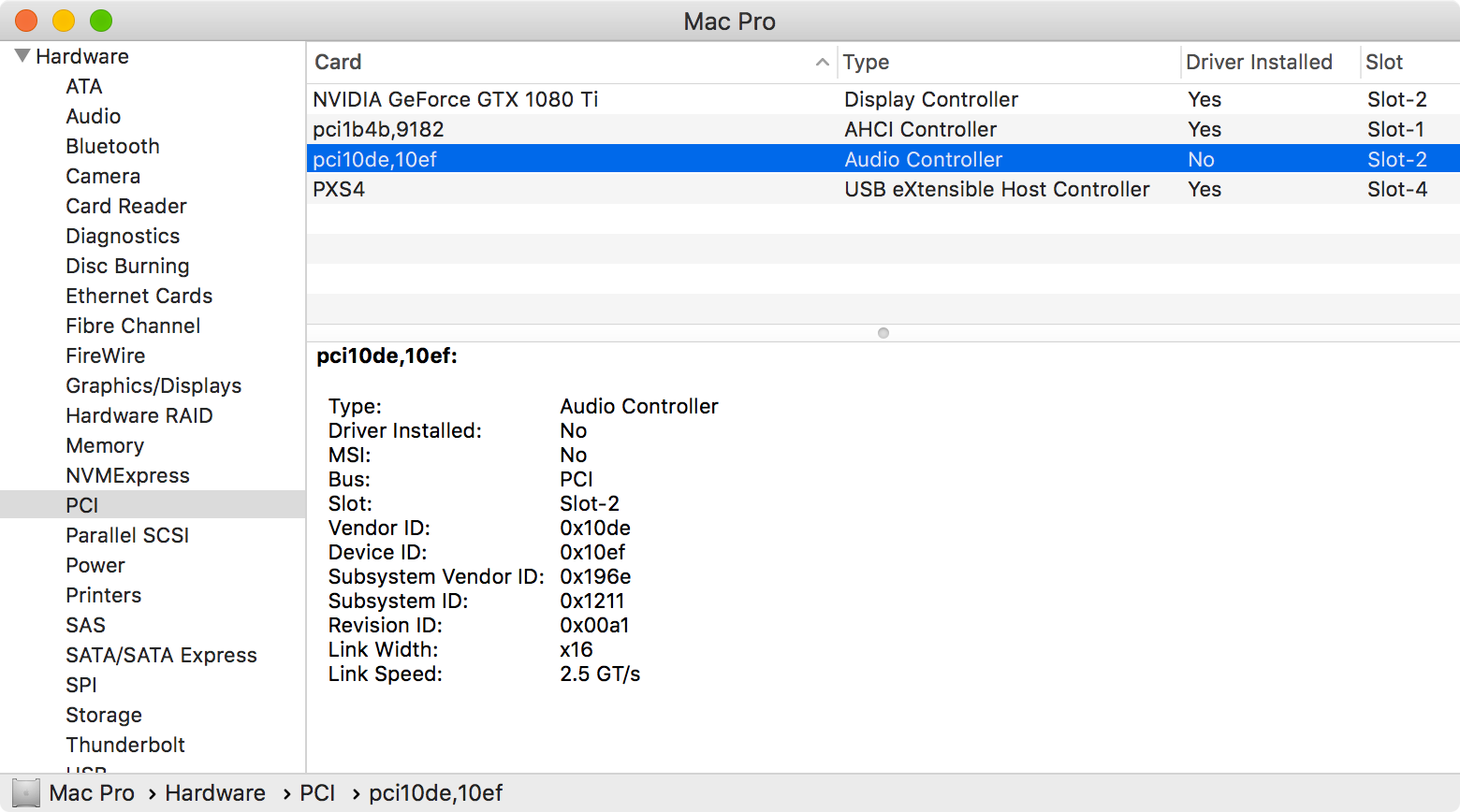This screenshot has height=812, width=1460.
Task: Open Fibre Channel section
Action: (133, 326)
